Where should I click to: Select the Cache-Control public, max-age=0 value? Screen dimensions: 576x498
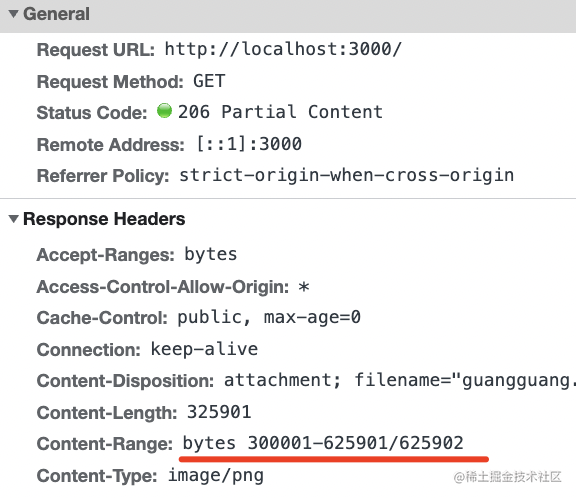(269, 317)
